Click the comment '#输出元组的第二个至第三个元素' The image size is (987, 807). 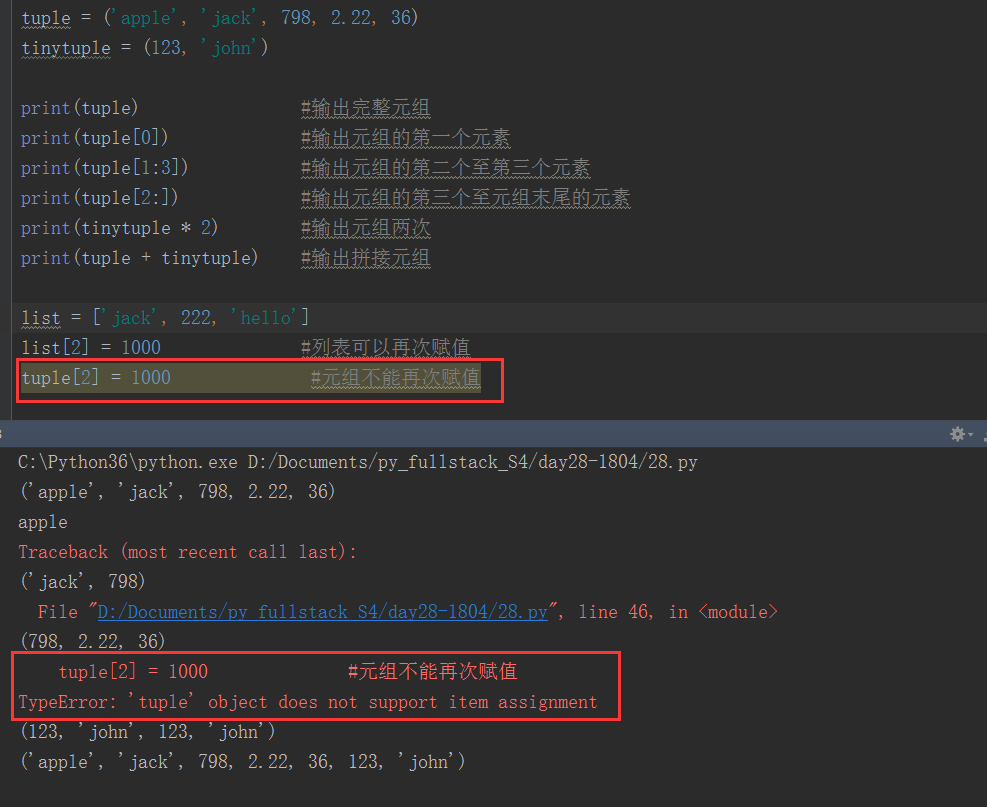pyautogui.click(x=446, y=168)
